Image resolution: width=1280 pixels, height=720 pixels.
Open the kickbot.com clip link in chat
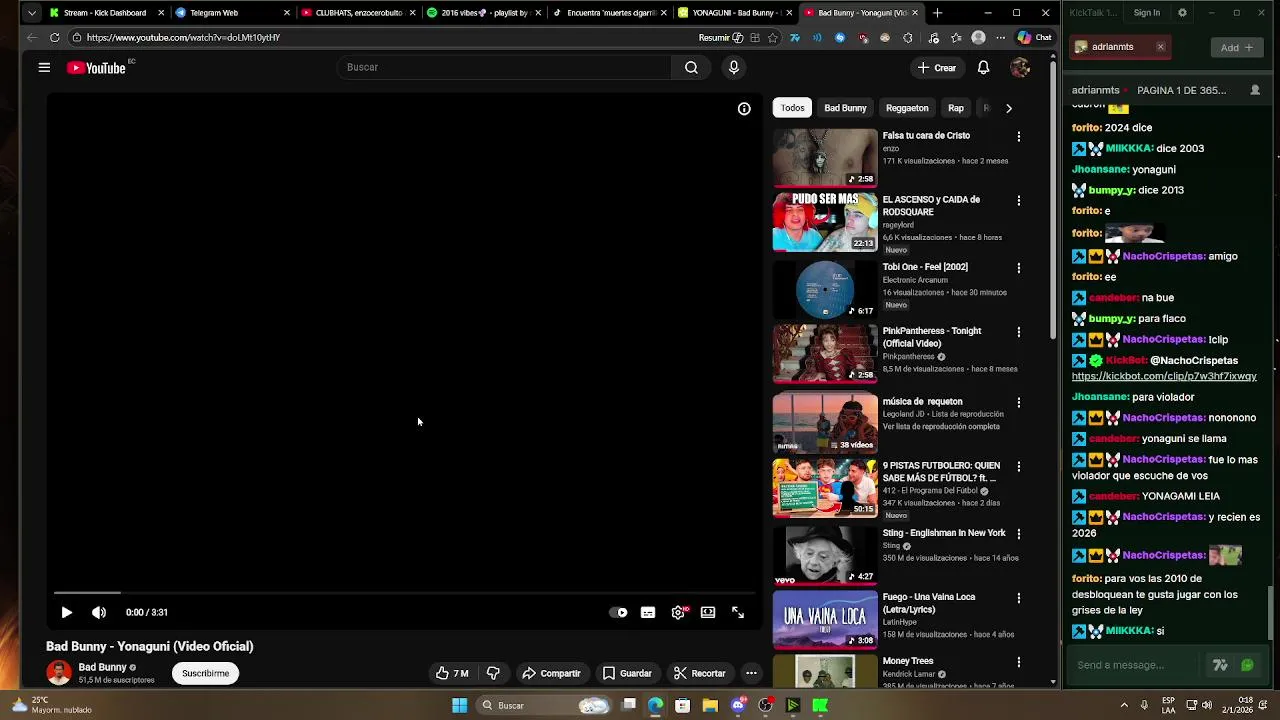pos(1164,376)
